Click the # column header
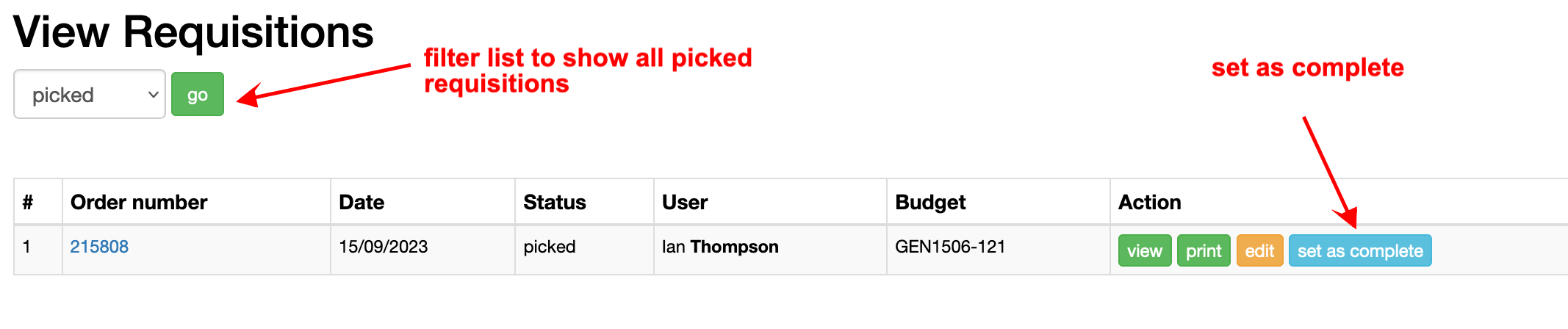Viewport: 1568px width, 329px height. click(x=28, y=203)
